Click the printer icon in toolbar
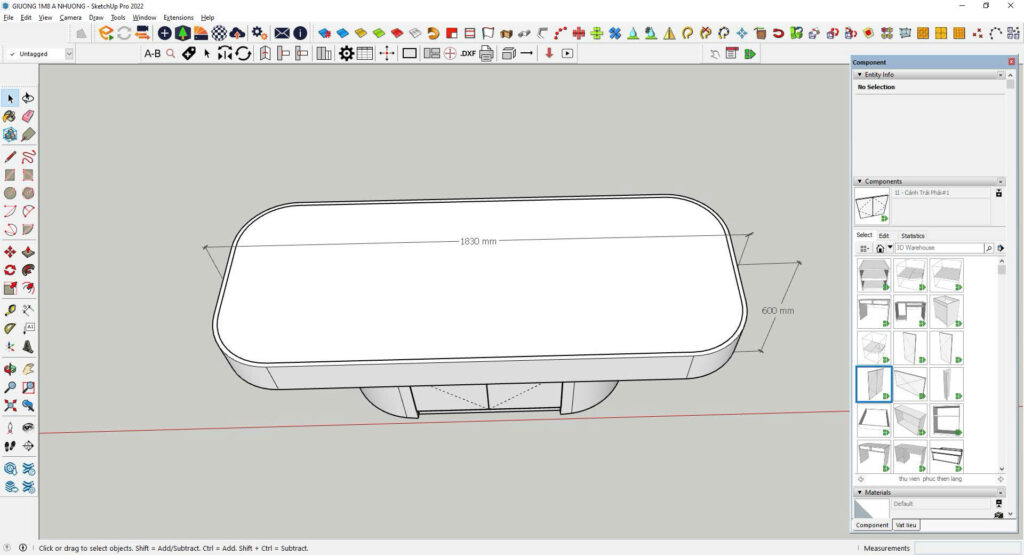 (486, 54)
